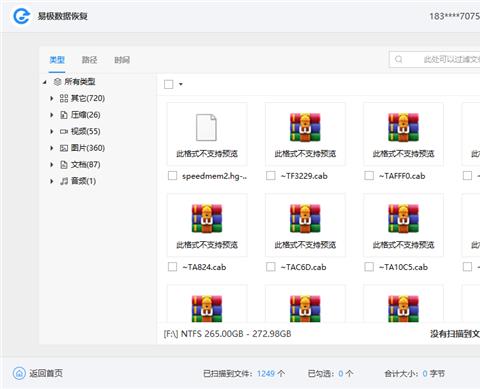This screenshot has height=389, width=480.
Task: Collapse the 所有类型 tree node
Action: [45, 82]
